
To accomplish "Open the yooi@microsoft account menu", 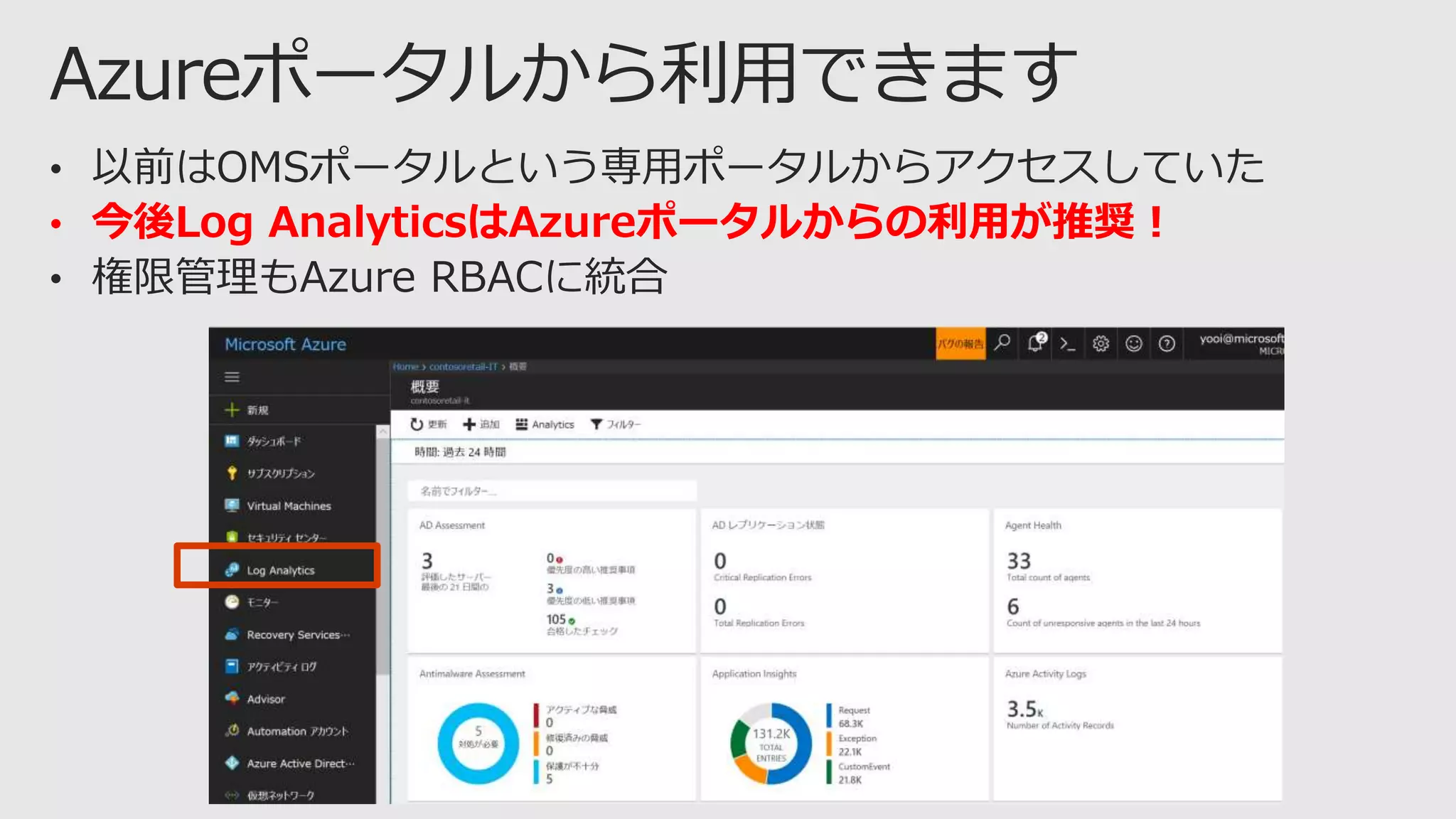I will point(1241,343).
